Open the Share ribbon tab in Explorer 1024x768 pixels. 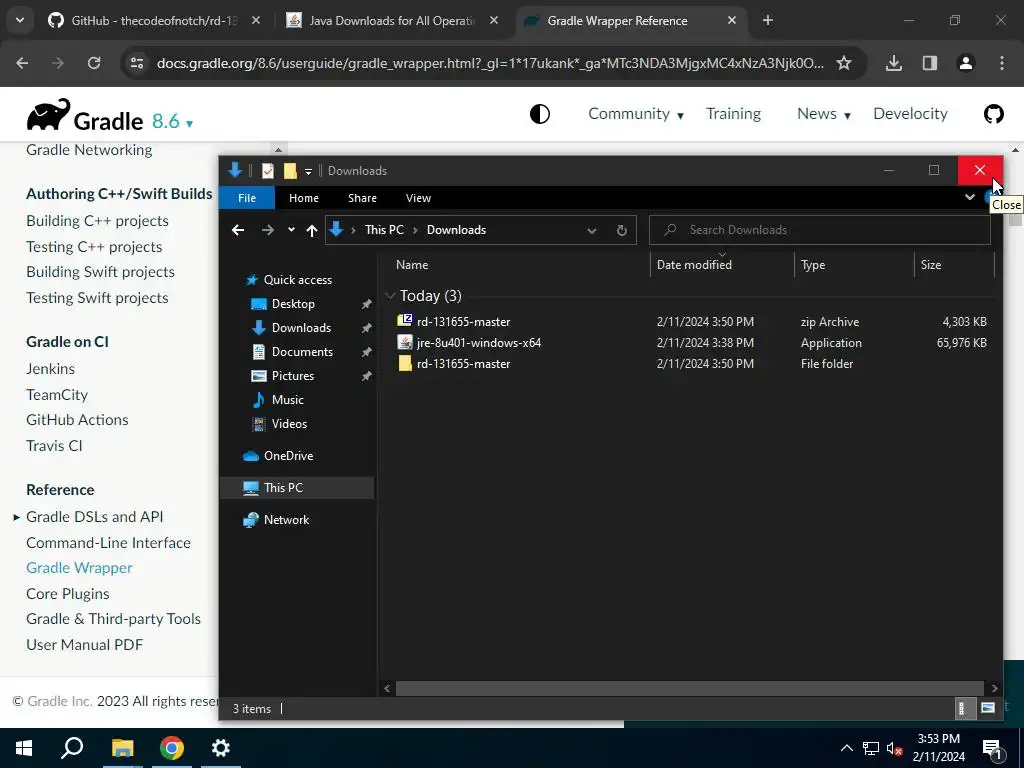pos(362,198)
